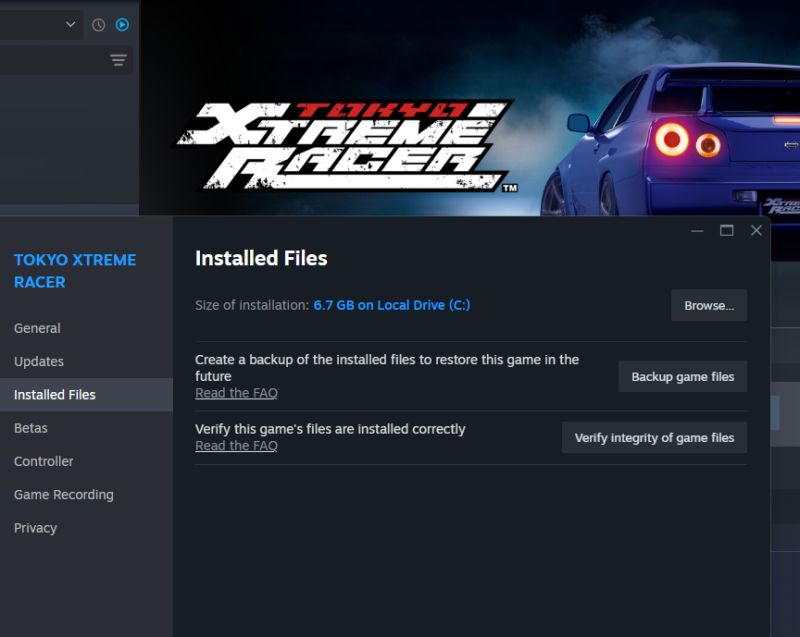Viewport: 800px width, 637px height.
Task: Switch to the Updates section
Action: (x=39, y=361)
